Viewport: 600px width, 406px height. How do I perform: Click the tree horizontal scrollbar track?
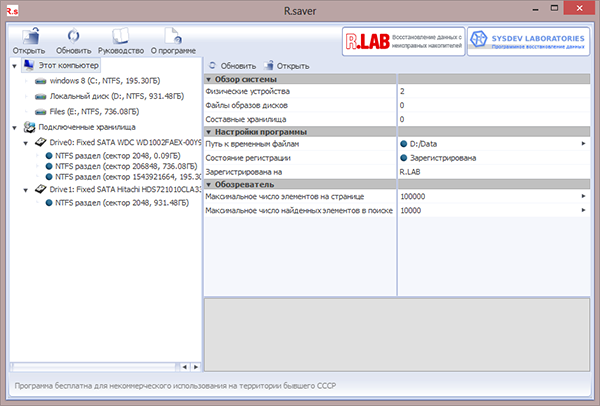point(94,367)
